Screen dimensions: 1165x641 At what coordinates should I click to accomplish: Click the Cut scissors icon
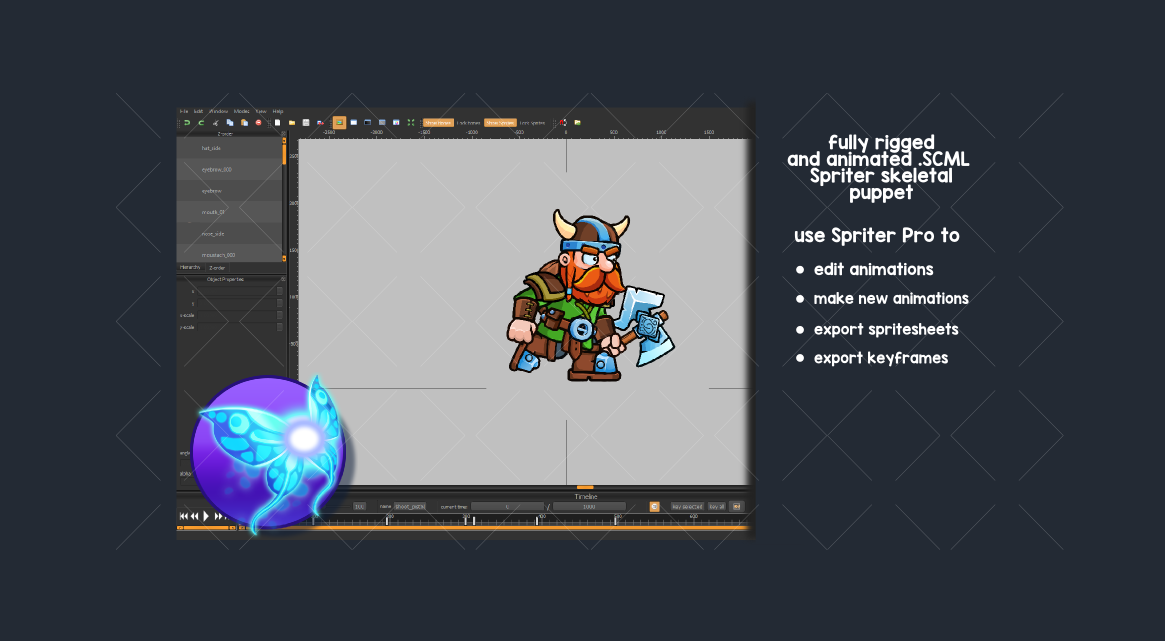tap(215, 123)
